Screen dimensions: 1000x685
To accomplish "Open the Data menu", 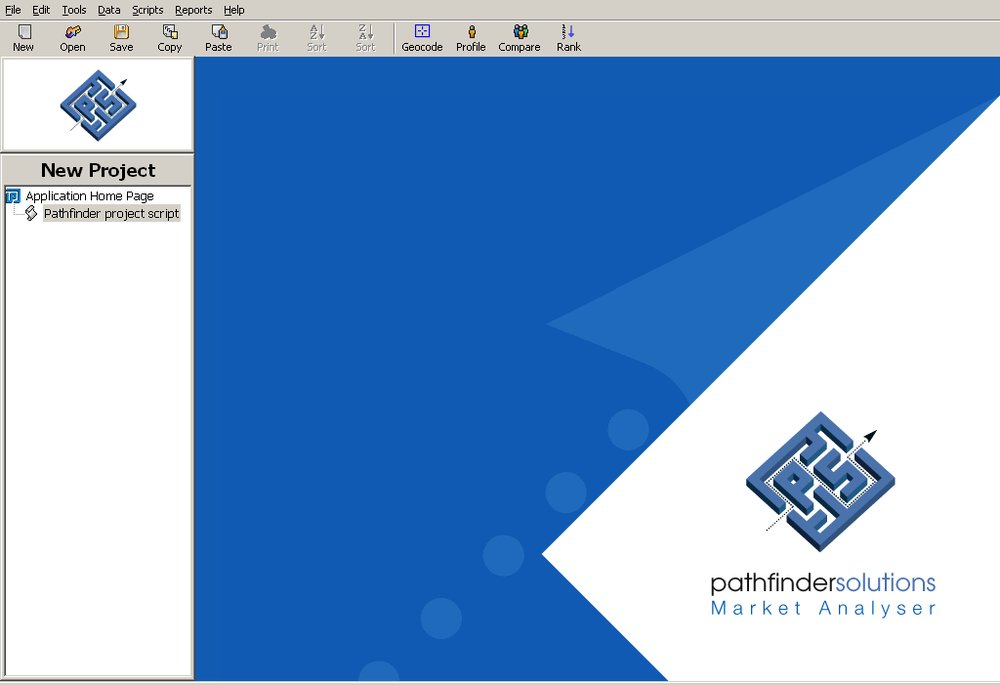I will point(109,10).
